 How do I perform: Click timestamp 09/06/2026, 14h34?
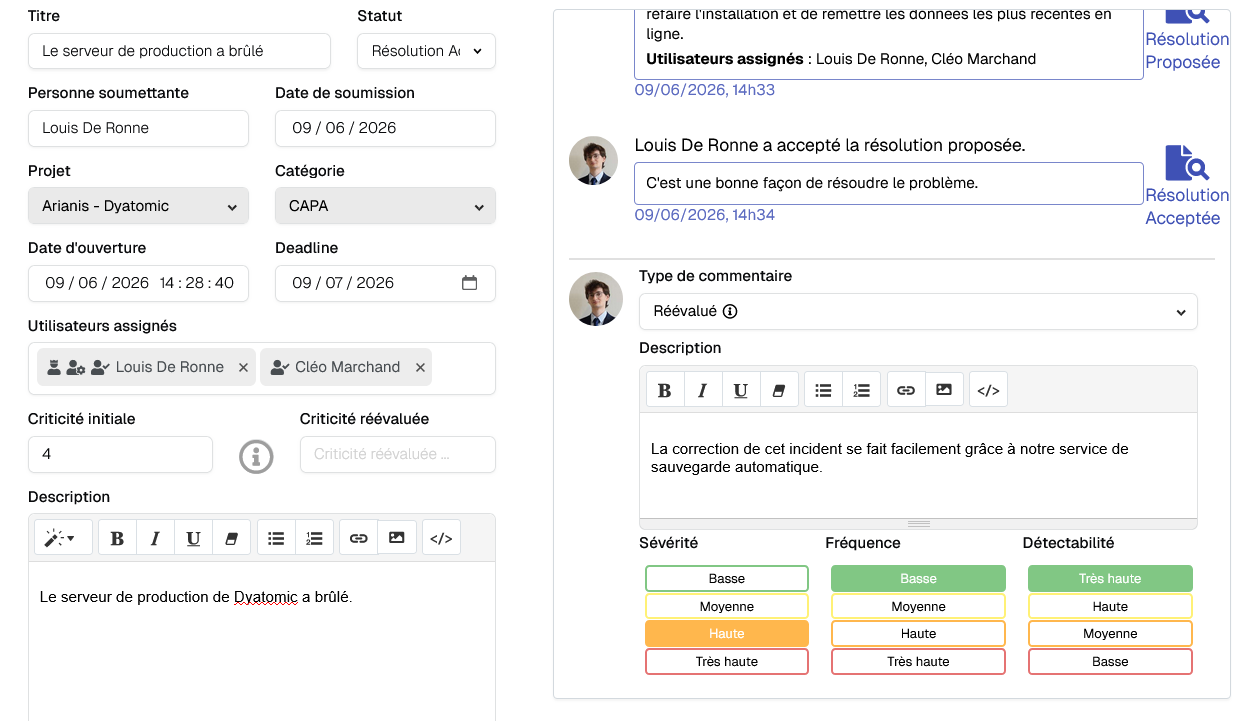pos(705,215)
